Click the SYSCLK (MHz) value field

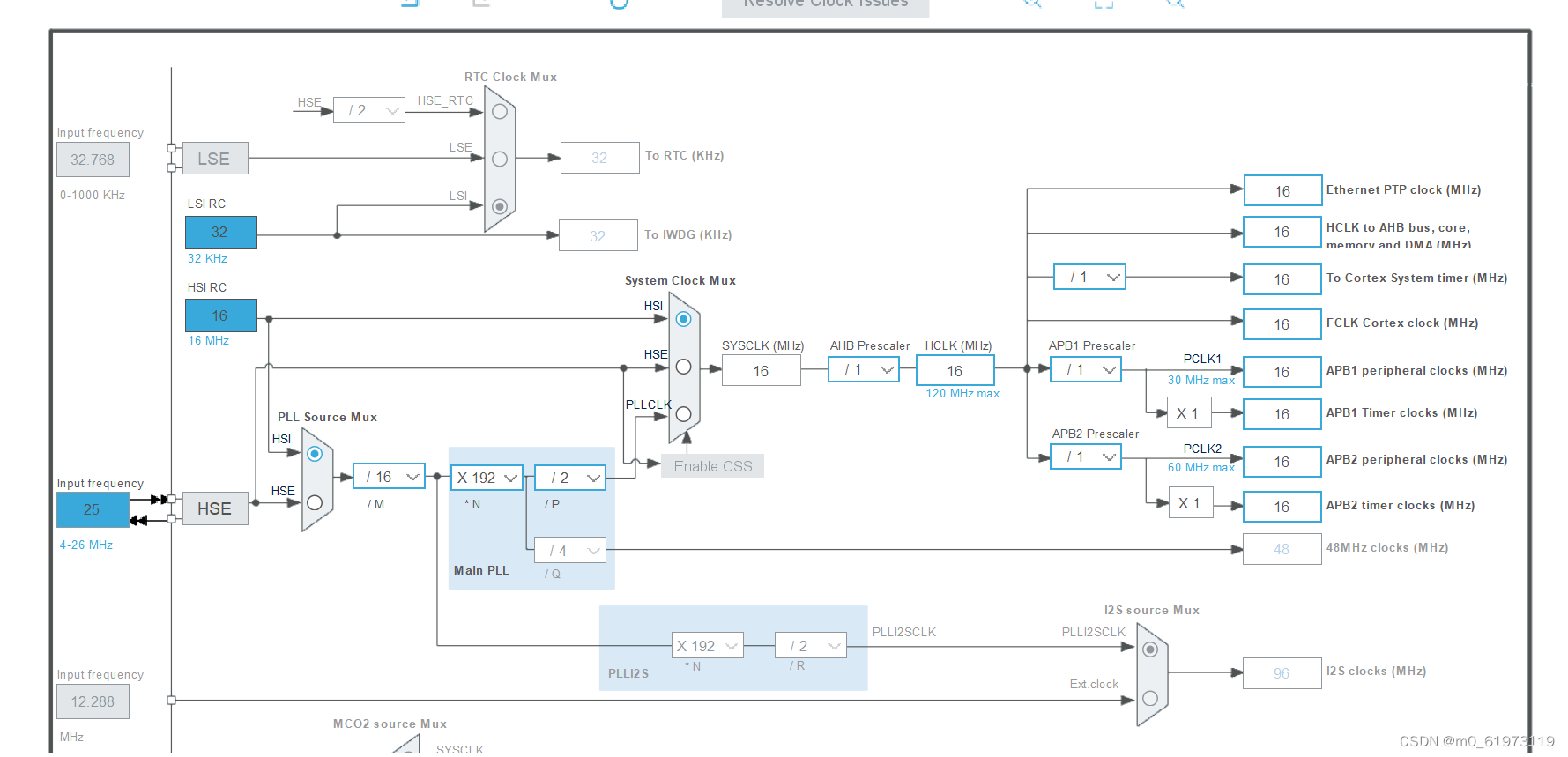[762, 371]
